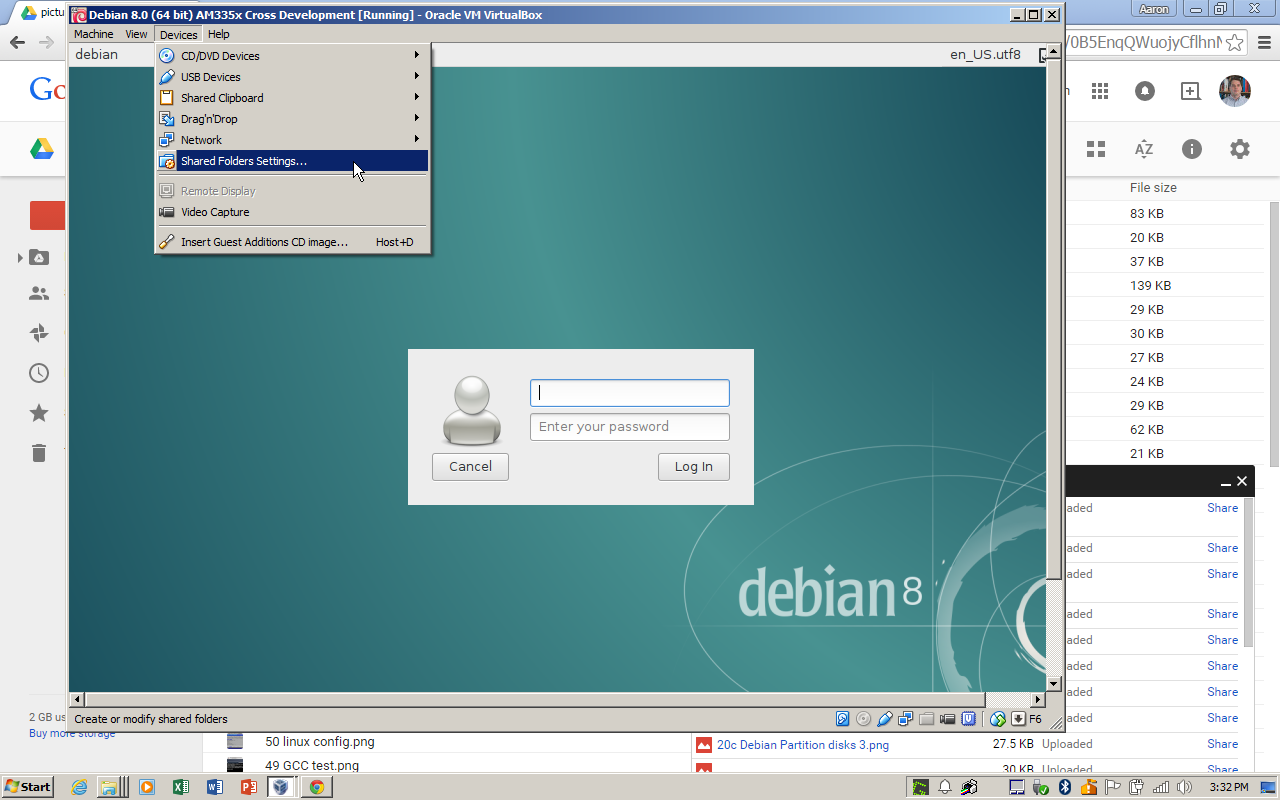
Task: Click the network adapters status icon
Action: click(905, 718)
